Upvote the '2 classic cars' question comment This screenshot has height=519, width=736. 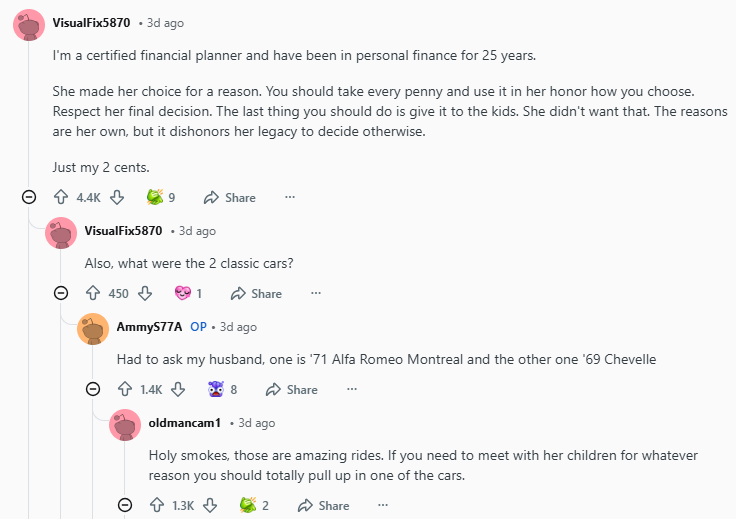[92, 293]
